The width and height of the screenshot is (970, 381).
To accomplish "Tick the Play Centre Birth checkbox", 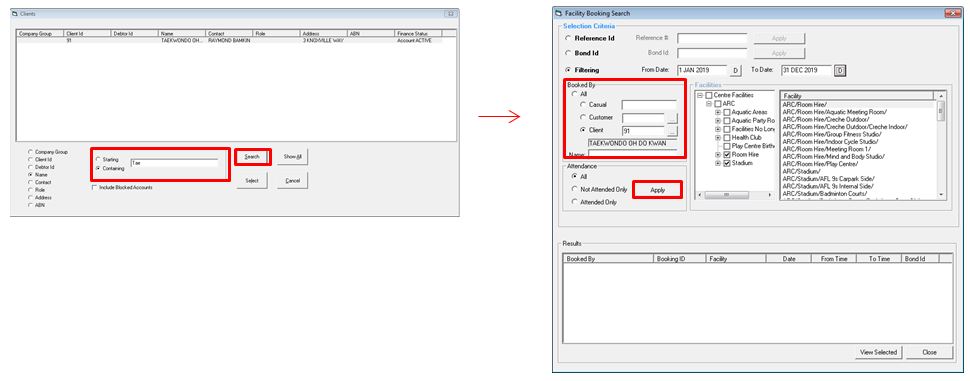I will 727,146.
